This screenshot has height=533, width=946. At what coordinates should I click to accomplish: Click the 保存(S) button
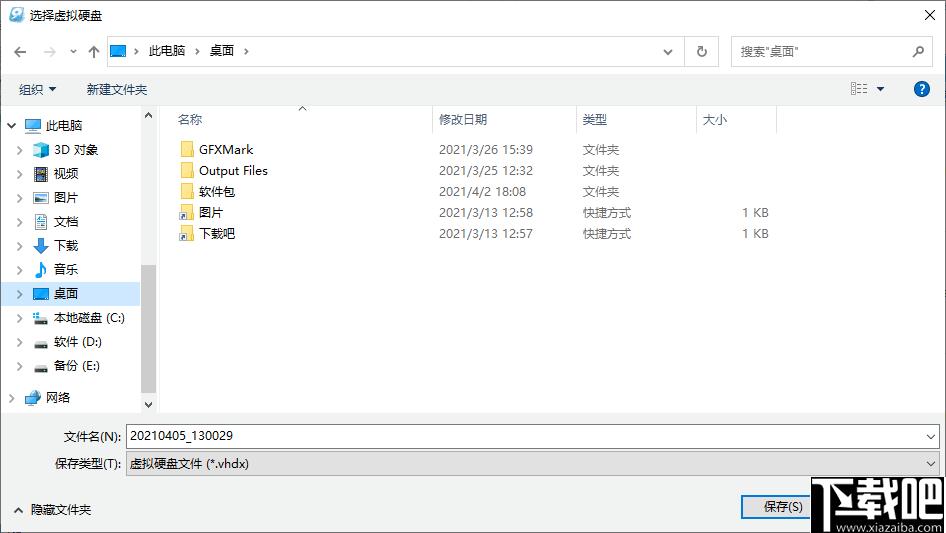[x=776, y=507]
